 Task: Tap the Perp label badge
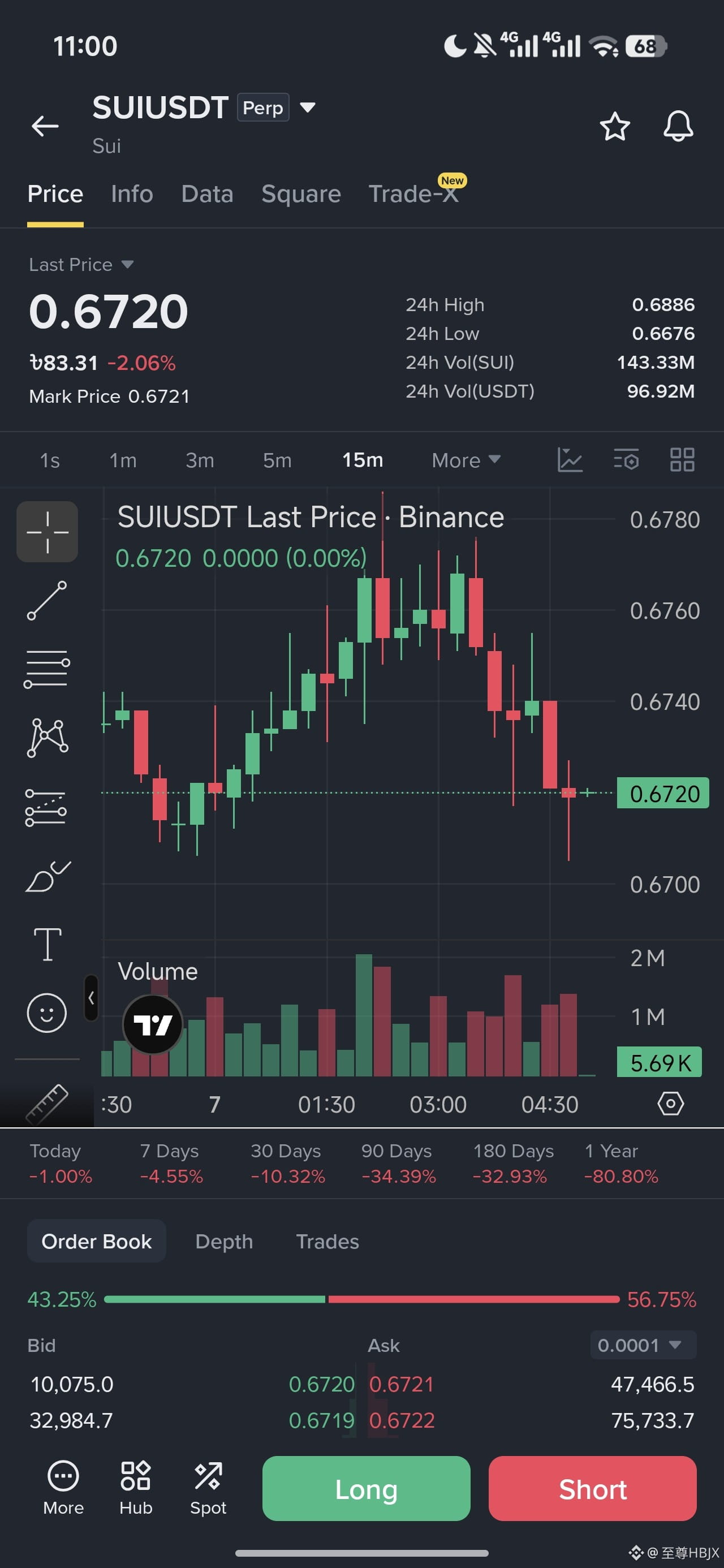[x=263, y=107]
